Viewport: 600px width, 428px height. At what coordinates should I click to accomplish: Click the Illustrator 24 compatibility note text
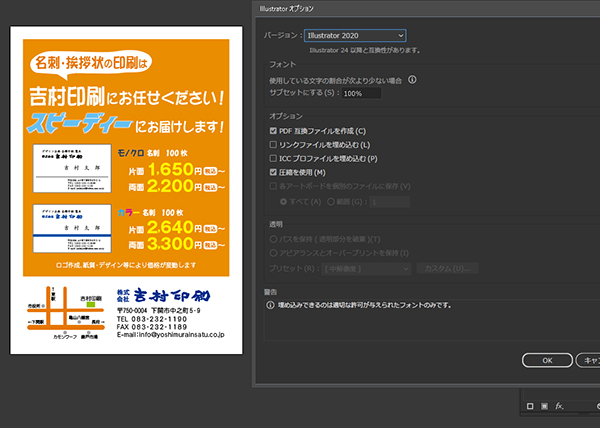[365, 50]
